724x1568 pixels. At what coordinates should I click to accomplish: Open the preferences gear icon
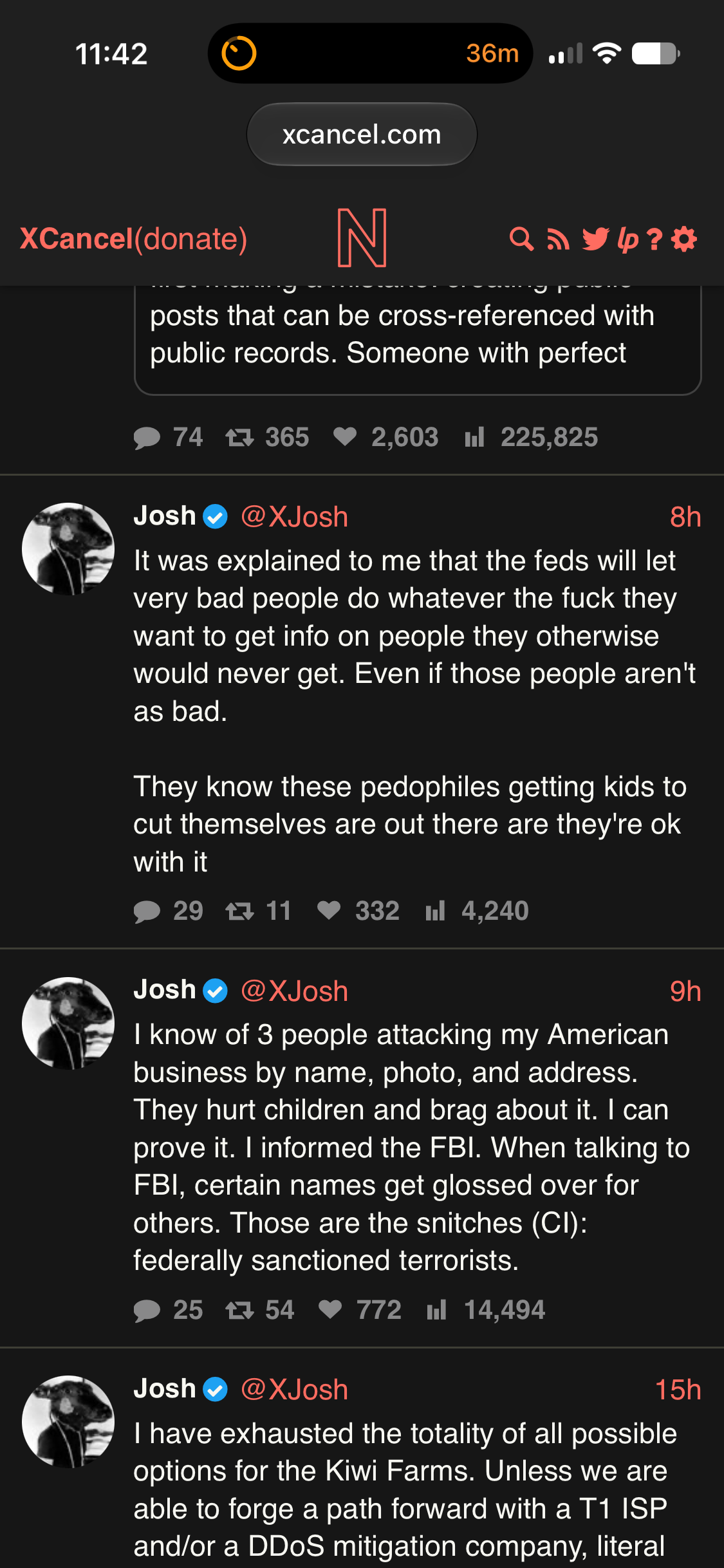(x=683, y=239)
